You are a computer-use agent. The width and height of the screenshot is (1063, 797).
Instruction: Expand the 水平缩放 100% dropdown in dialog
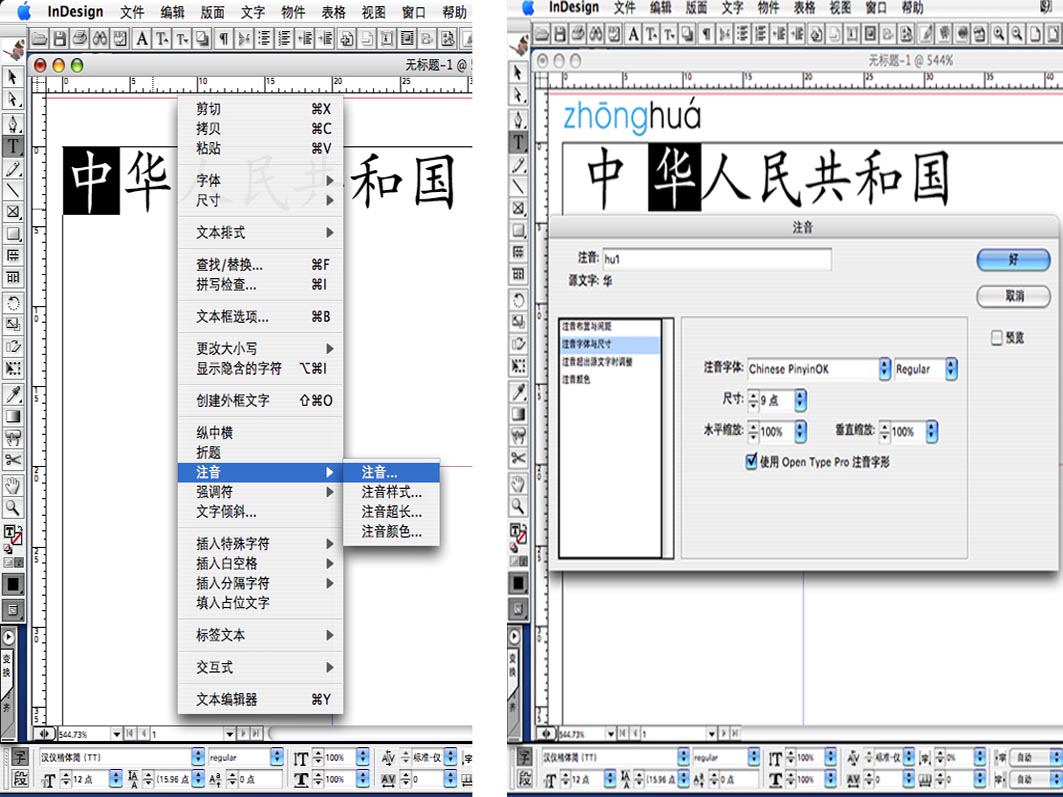(800, 432)
